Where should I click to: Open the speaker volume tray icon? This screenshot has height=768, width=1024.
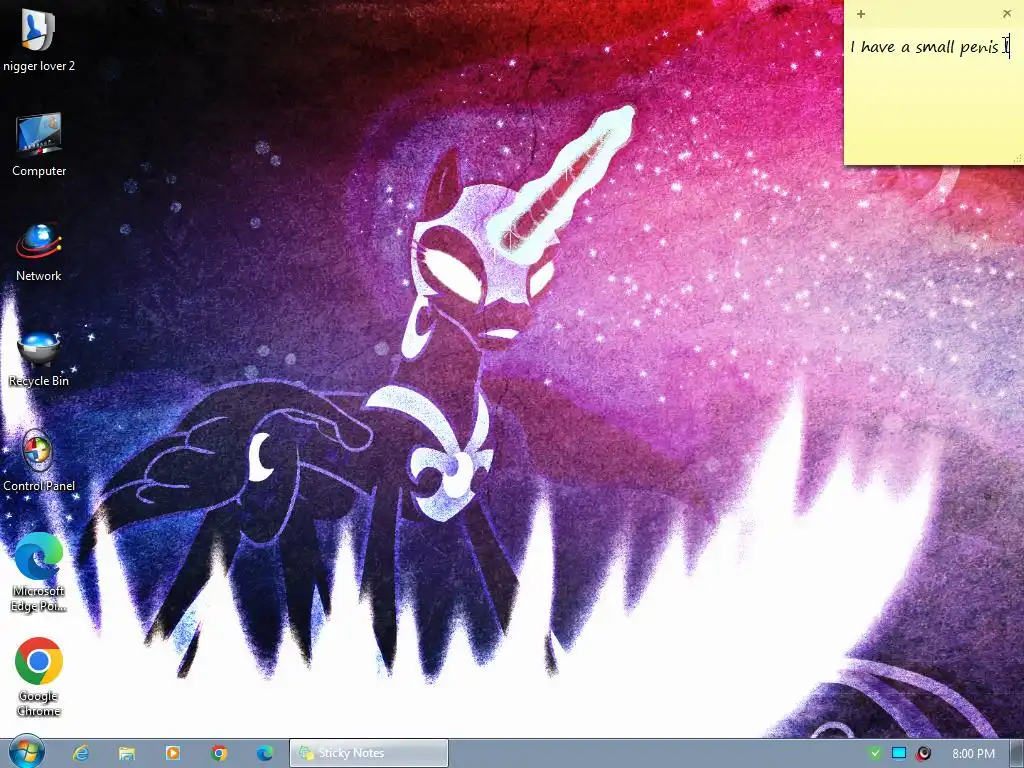(x=923, y=753)
